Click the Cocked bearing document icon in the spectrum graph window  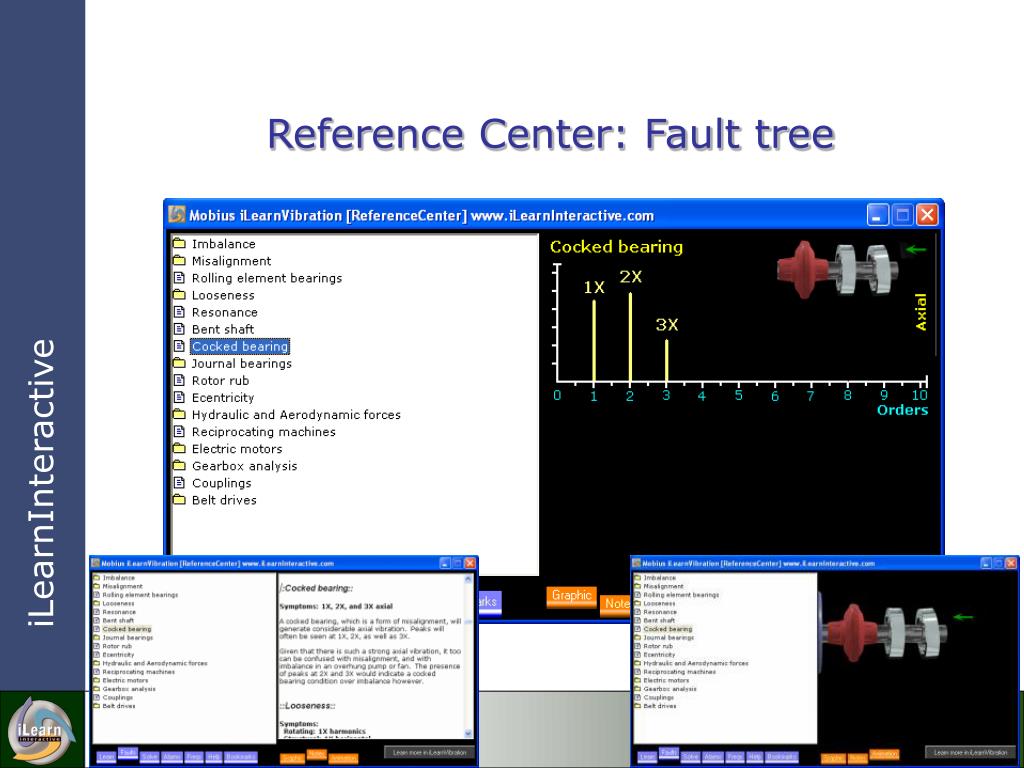coord(179,346)
